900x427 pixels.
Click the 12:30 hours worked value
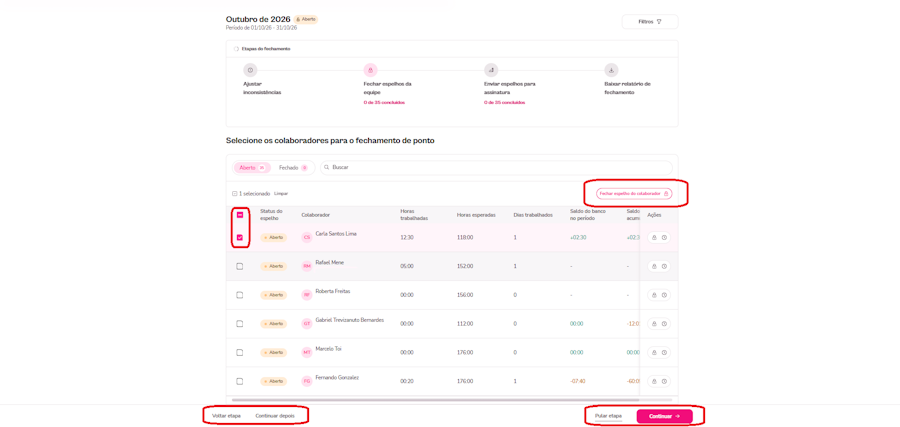(406, 238)
